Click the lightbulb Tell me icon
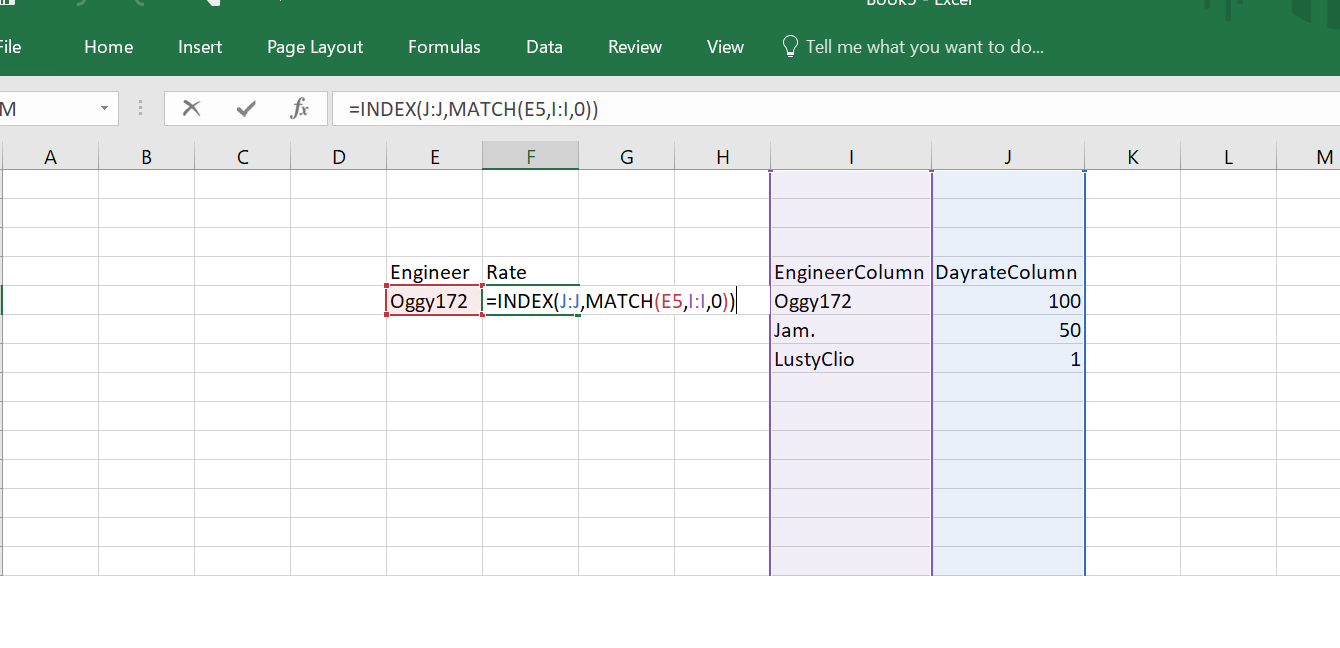 point(790,47)
